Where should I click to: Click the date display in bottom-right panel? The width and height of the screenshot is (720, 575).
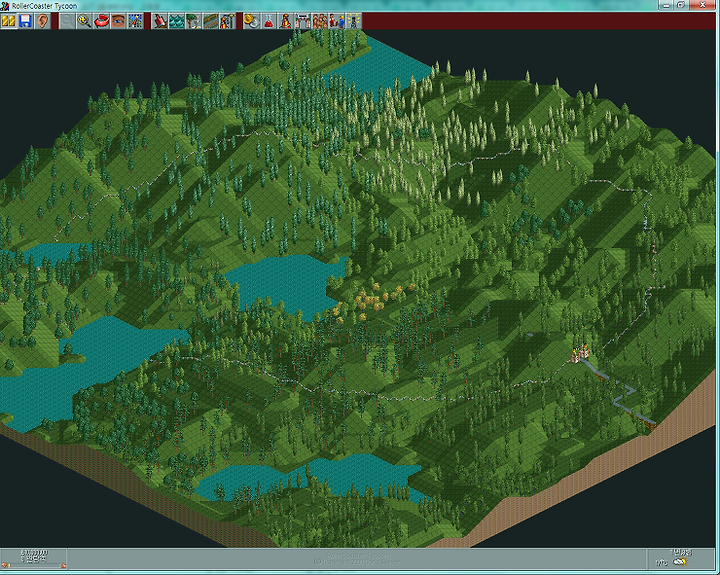click(681, 552)
